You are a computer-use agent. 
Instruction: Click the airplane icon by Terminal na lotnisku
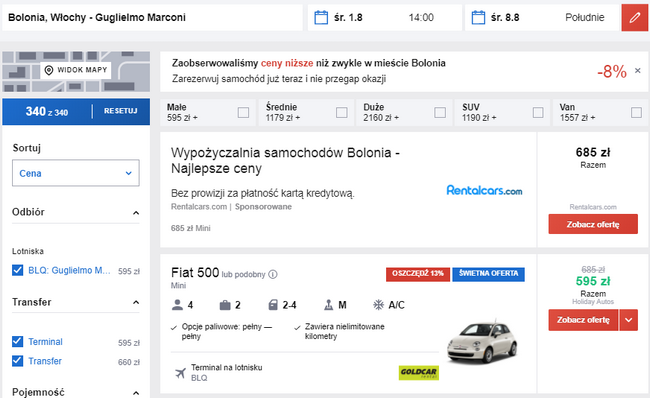[x=180, y=373]
